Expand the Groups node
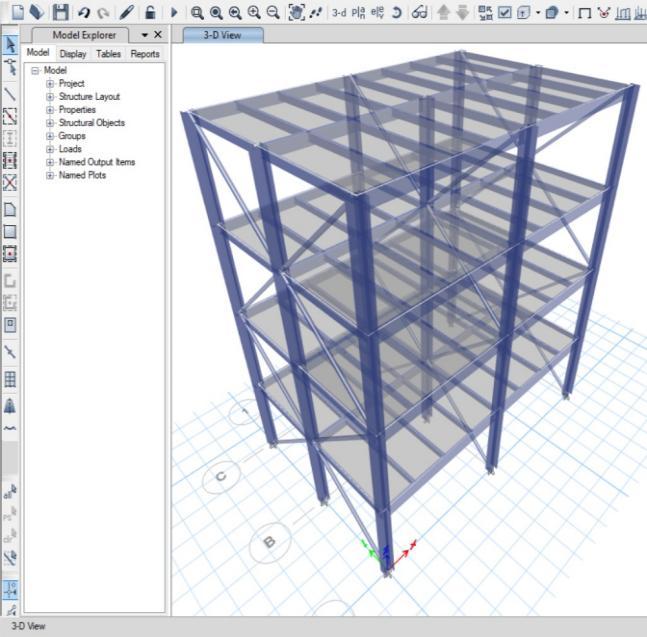The image size is (647, 637). point(50,136)
